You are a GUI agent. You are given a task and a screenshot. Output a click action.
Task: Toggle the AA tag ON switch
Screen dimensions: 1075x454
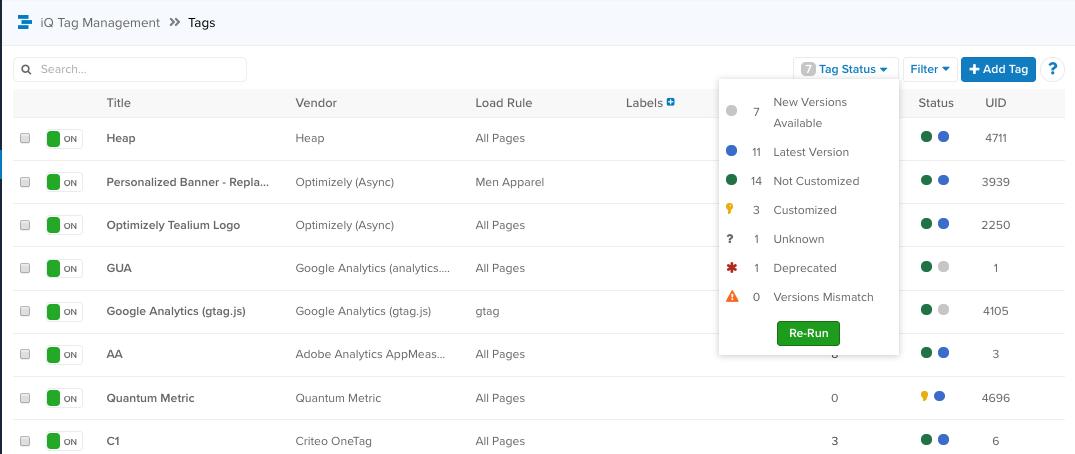pyautogui.click(x=64, y=355)
